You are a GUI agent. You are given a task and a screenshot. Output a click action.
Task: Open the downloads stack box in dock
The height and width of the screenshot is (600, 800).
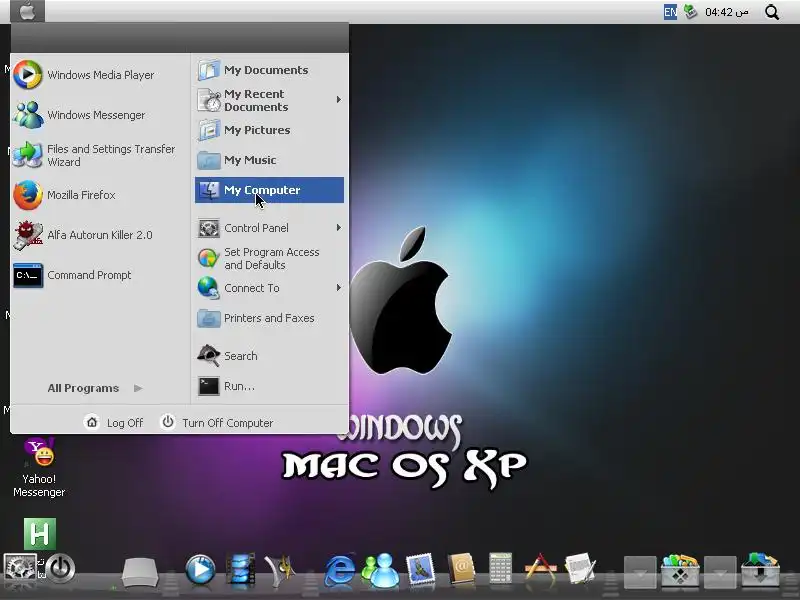760,569
